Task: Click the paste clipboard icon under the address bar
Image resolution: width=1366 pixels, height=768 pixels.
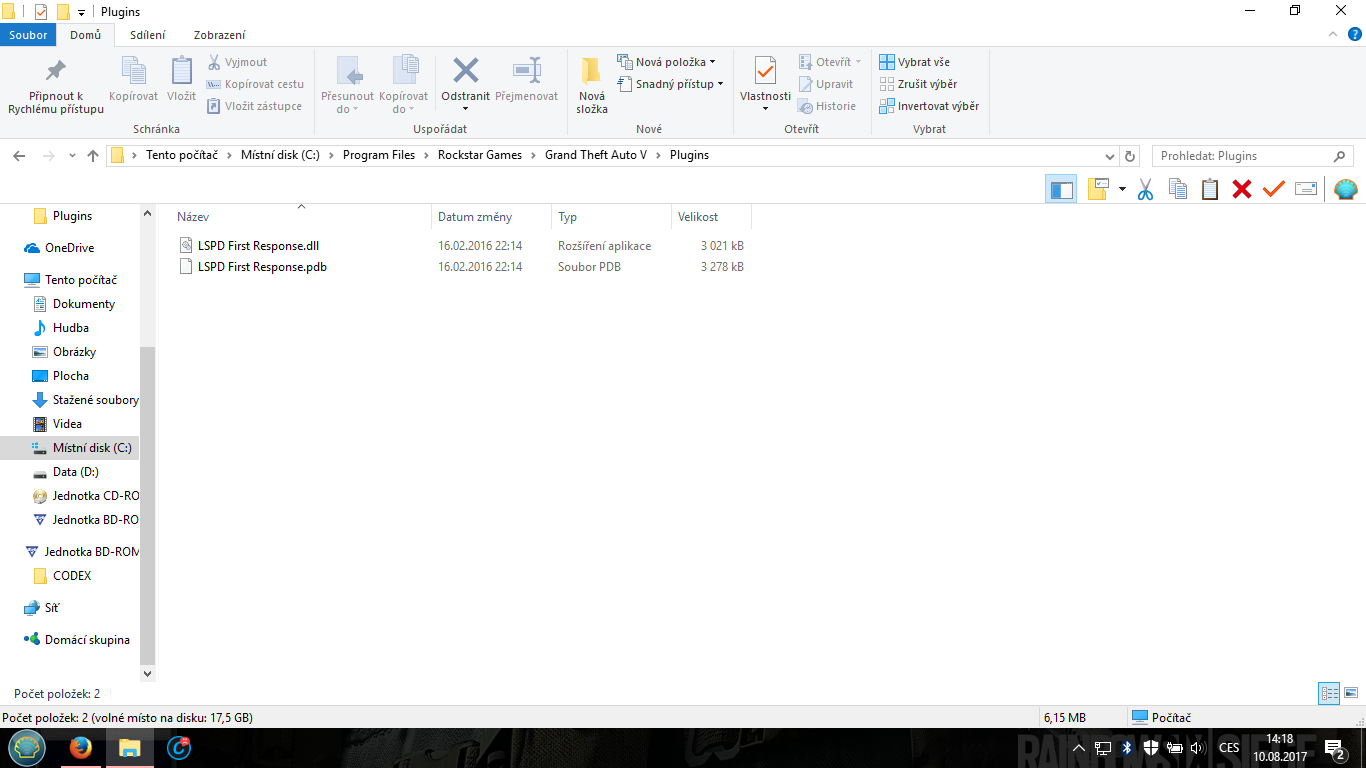Action: click(1210, 189)
